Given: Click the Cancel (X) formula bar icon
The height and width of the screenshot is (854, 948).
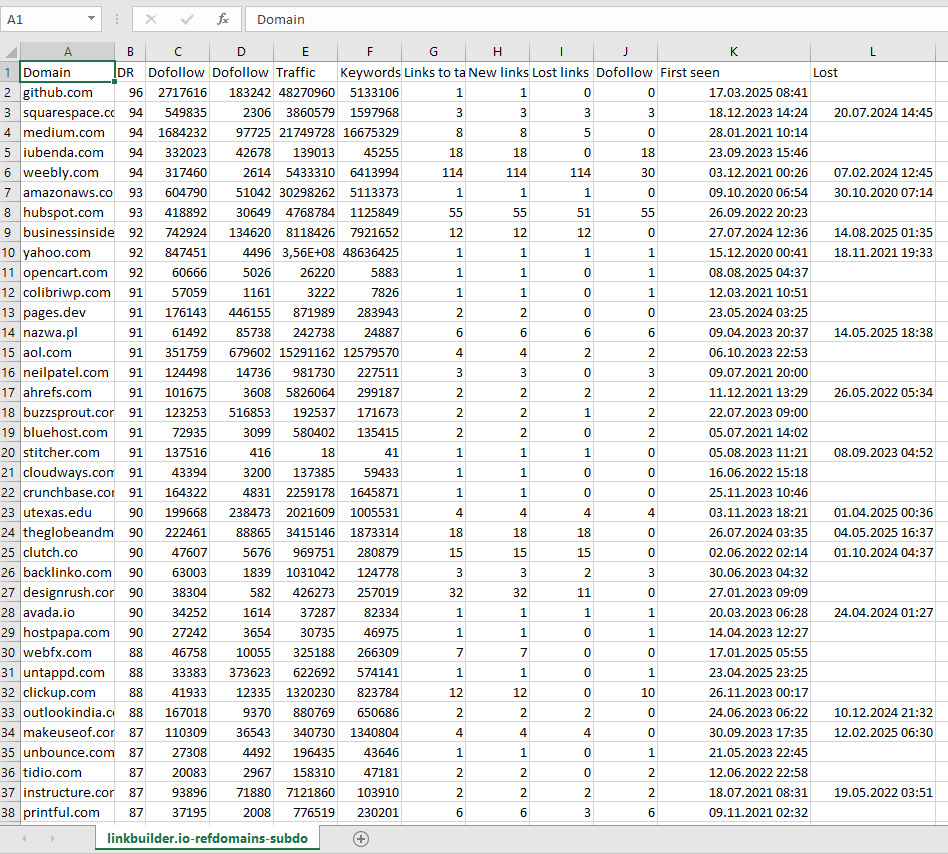Looking at the screenshot, I should (151, 19).
